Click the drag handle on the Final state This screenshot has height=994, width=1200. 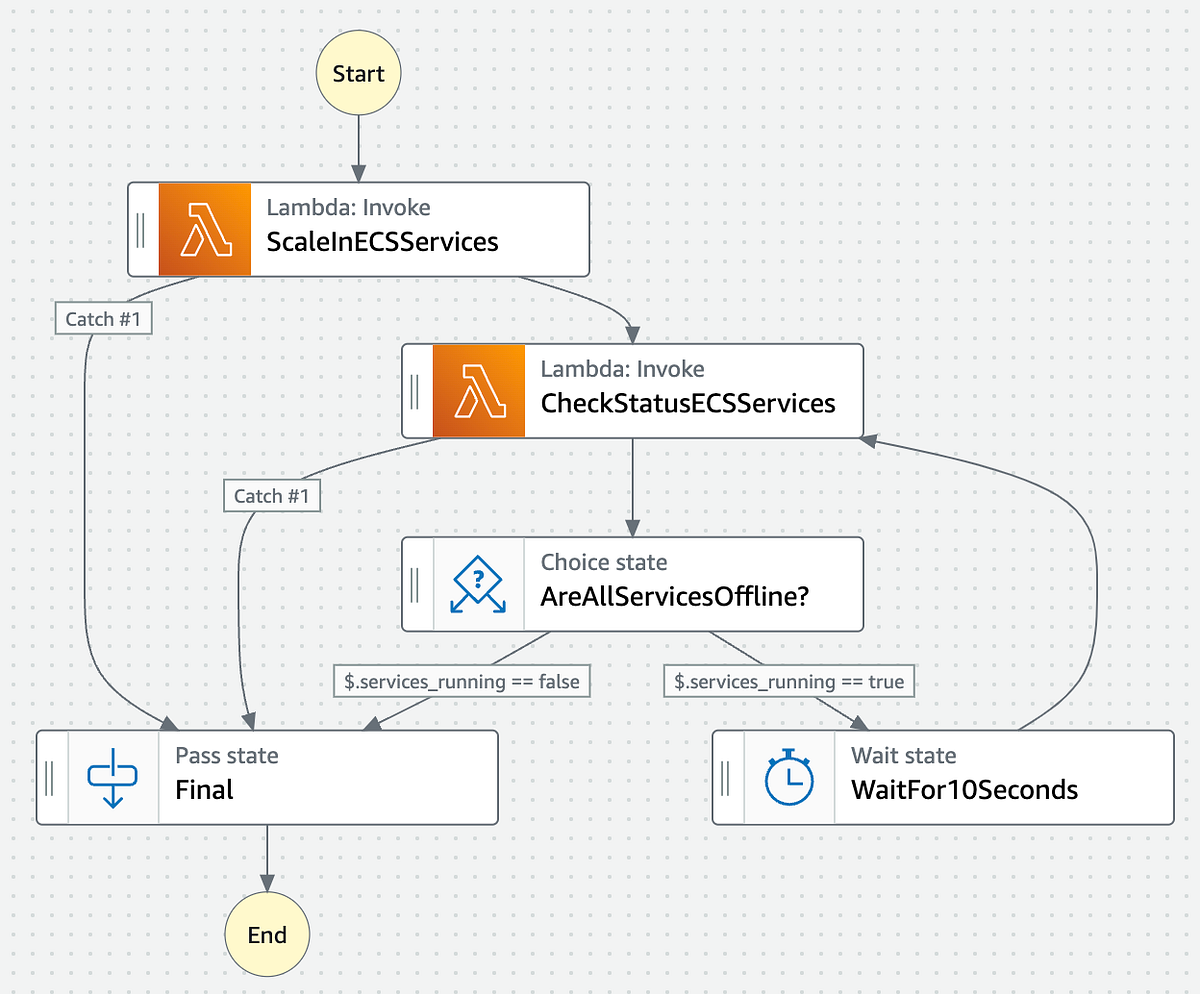point(51,776)
